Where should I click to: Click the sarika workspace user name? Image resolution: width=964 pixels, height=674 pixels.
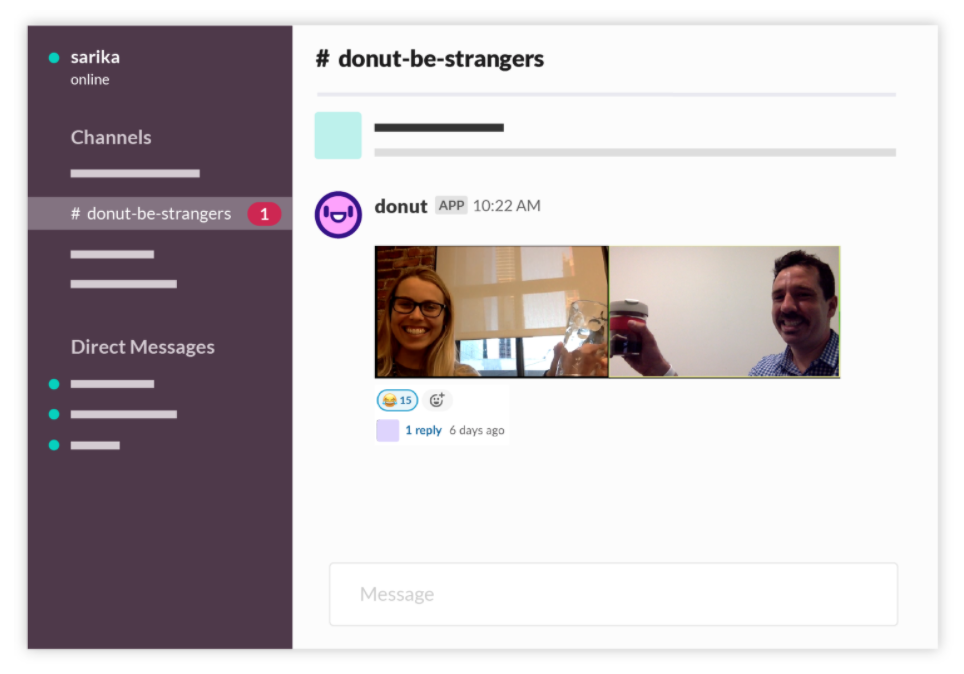tap(95, 57)
